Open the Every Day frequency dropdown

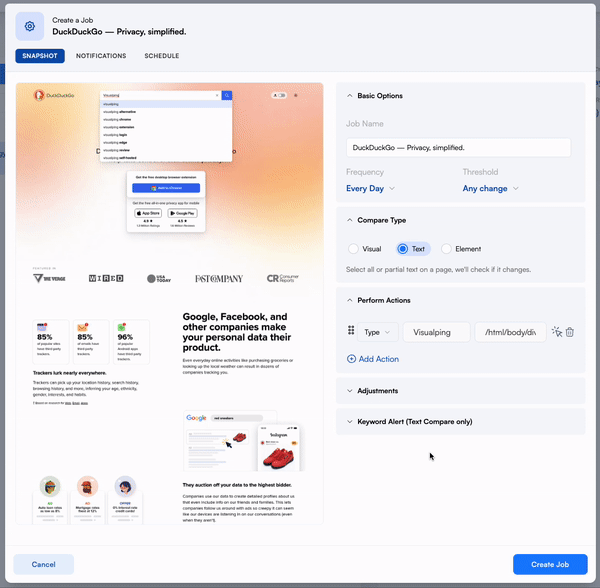[370, 189]
